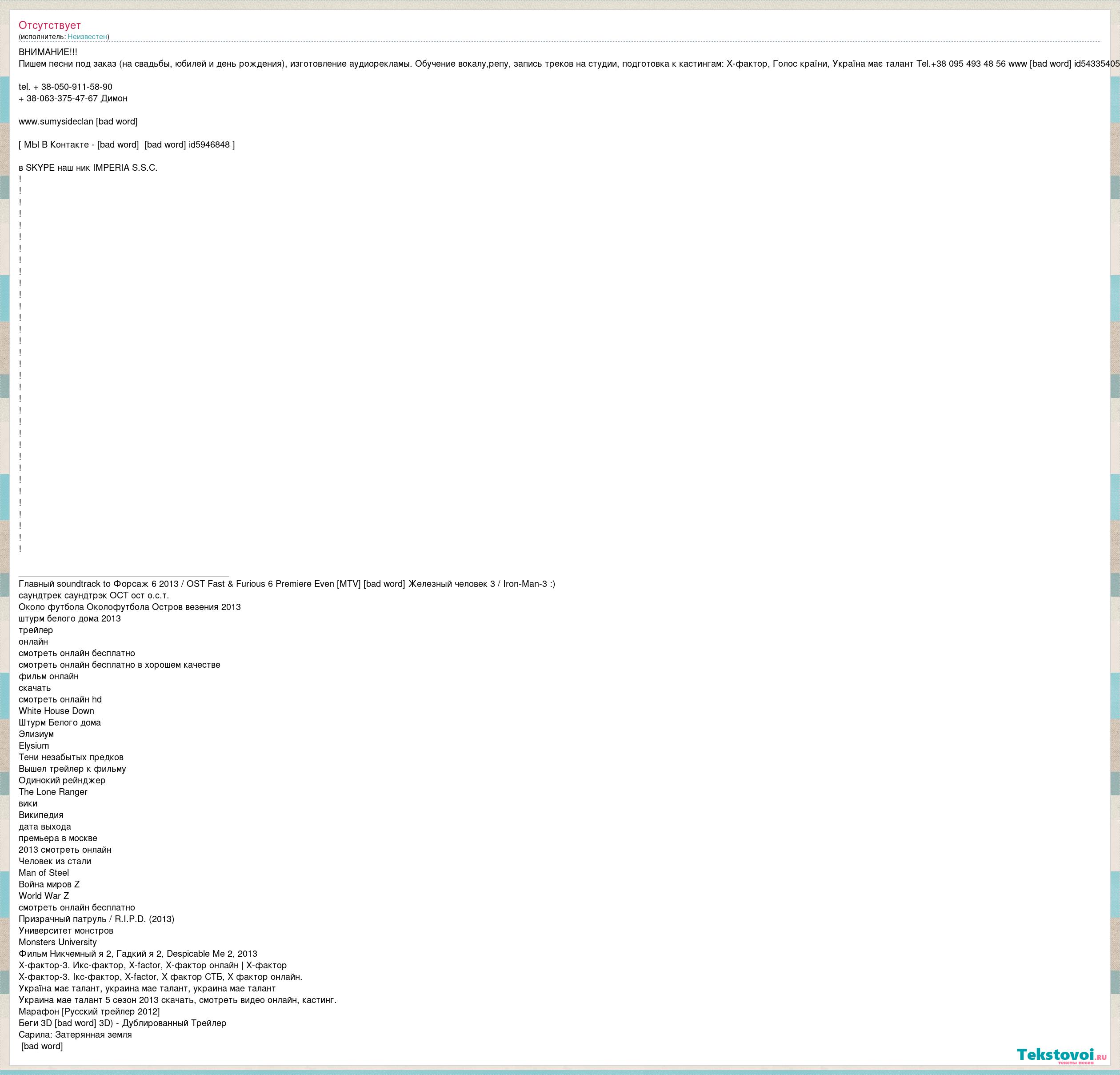
Task: Select the line Х-фактор-3. Икс-фактор, X-factor
Action: tap(152, 965)
